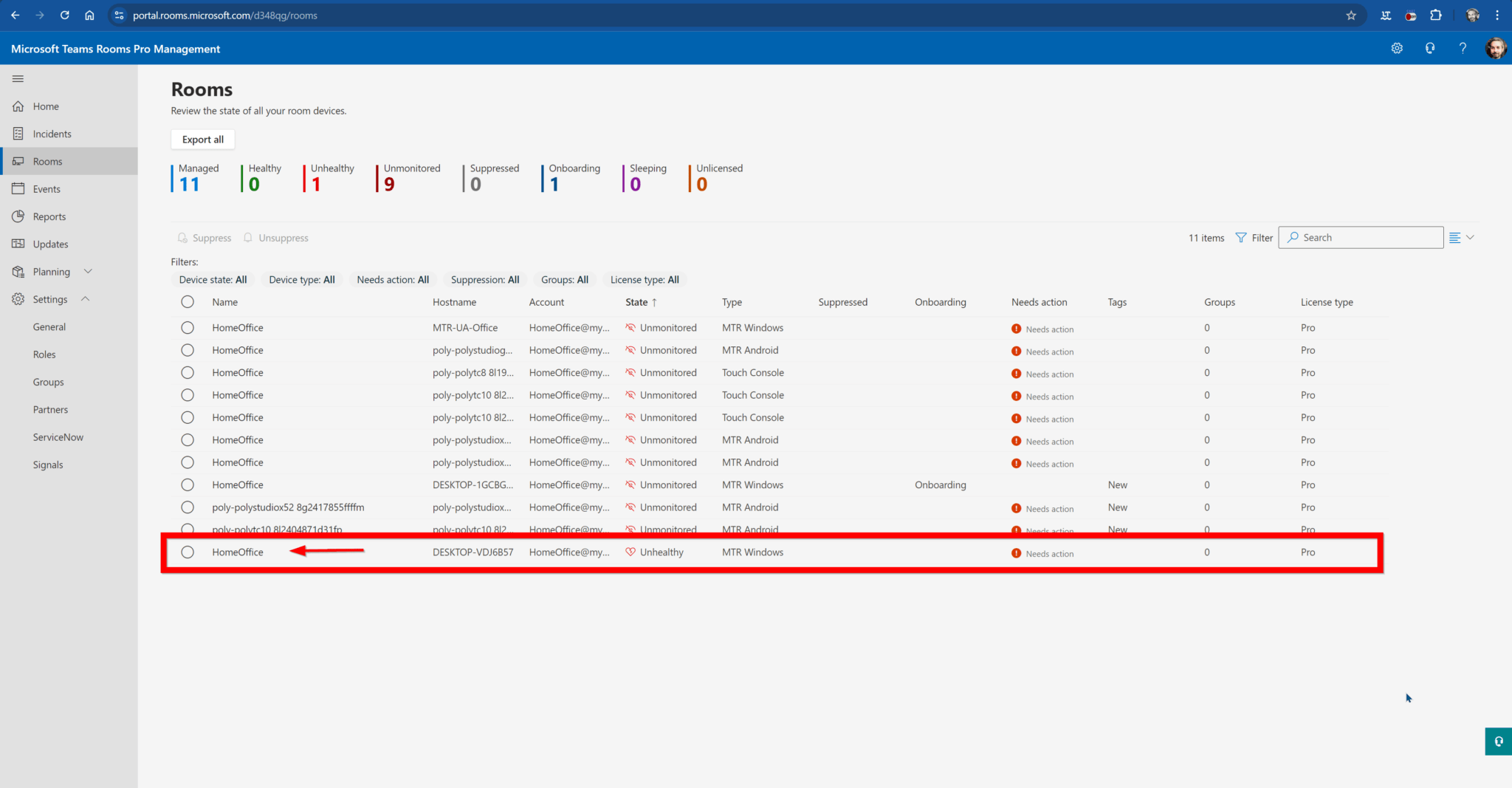Open the navigation hamburger menu

(x=18, y=78)
